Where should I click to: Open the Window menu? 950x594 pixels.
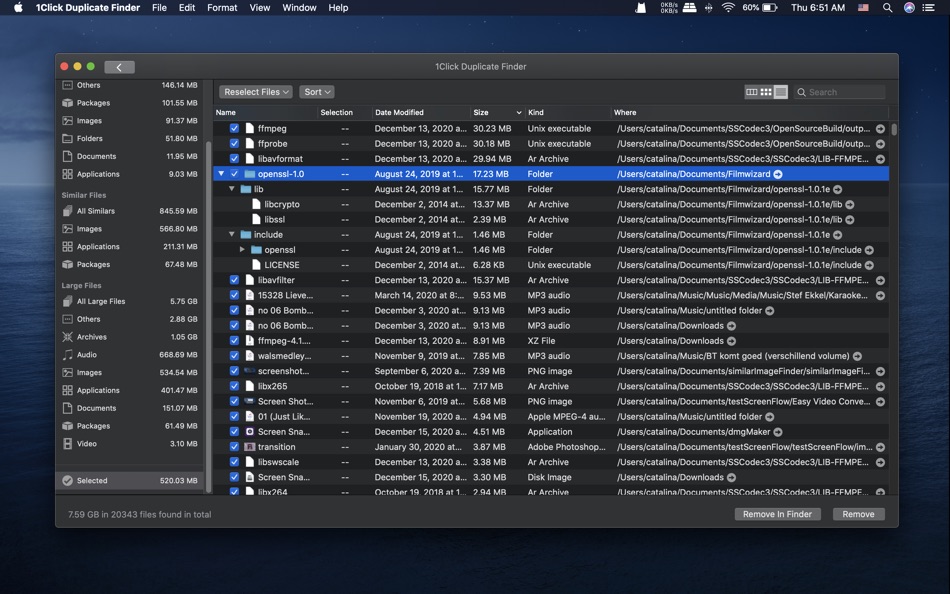299,8
